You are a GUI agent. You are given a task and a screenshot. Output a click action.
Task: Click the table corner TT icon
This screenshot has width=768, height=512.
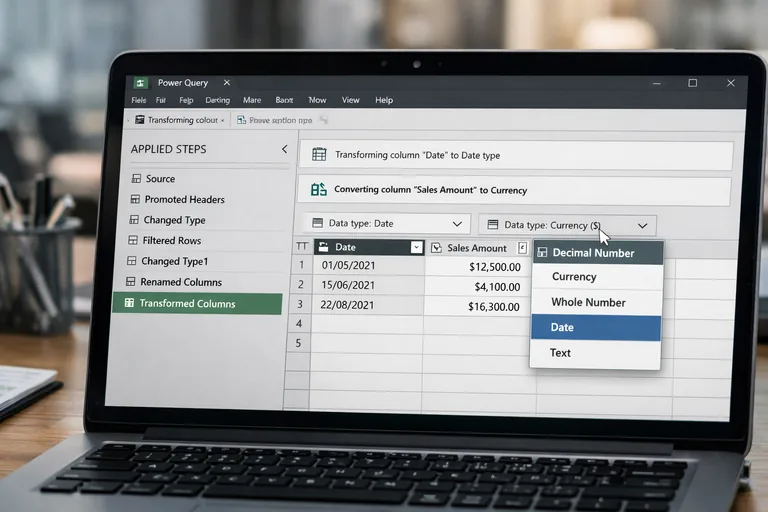[x=302, y=246]
